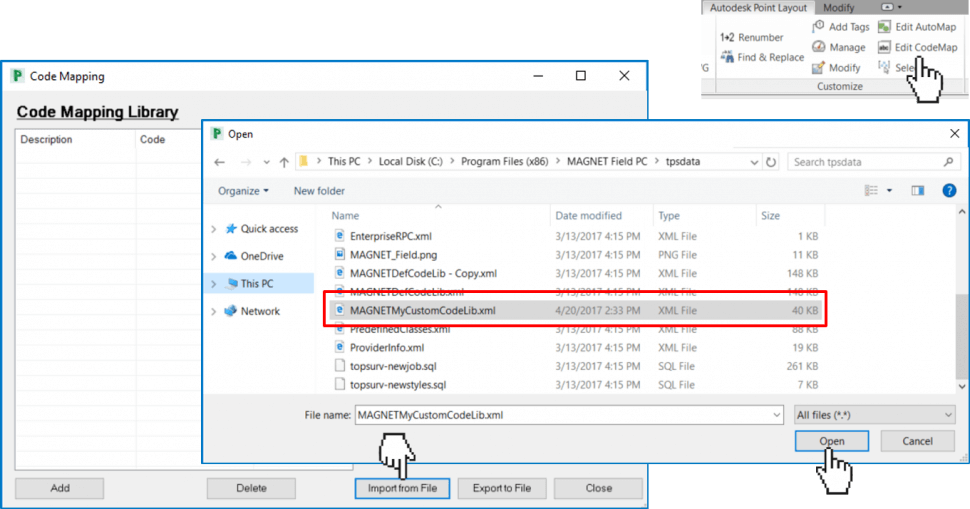Viewport: 970px width, 509px height.
Task: Click the Find & Replace binoculars icon
Action: pyautogui.click(x=726, y=58)
